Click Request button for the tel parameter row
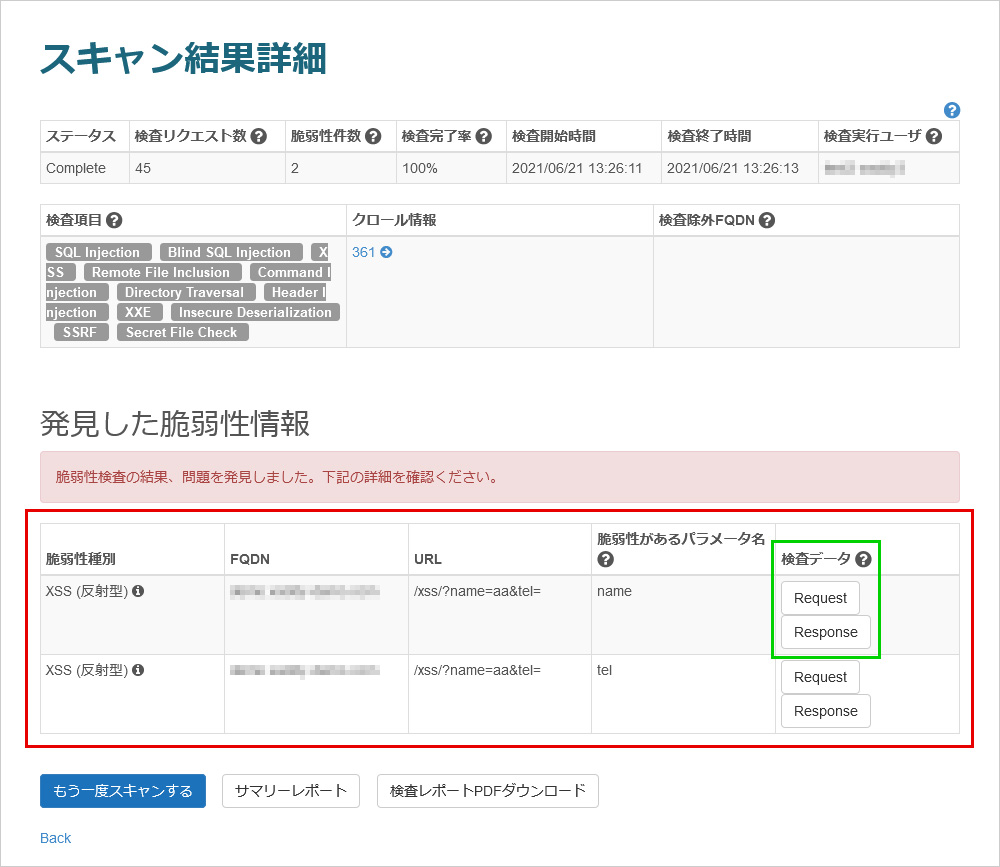 click(820, 677)
